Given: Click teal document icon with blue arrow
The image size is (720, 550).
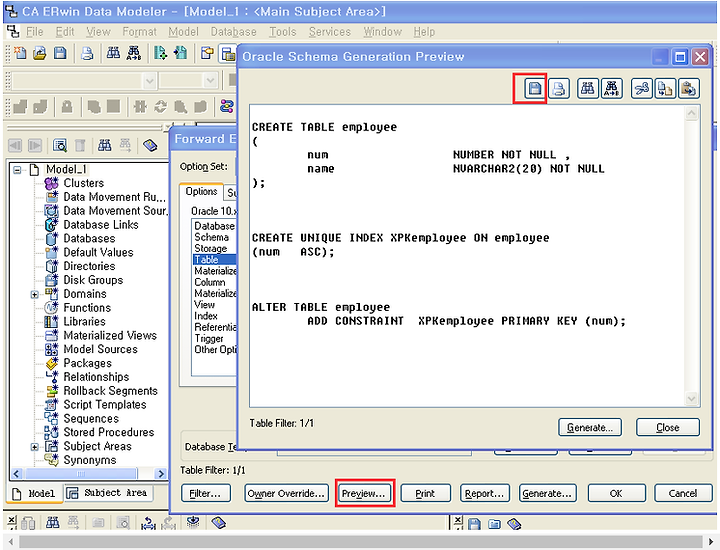Looking at the screenshot, I should 180,53.
